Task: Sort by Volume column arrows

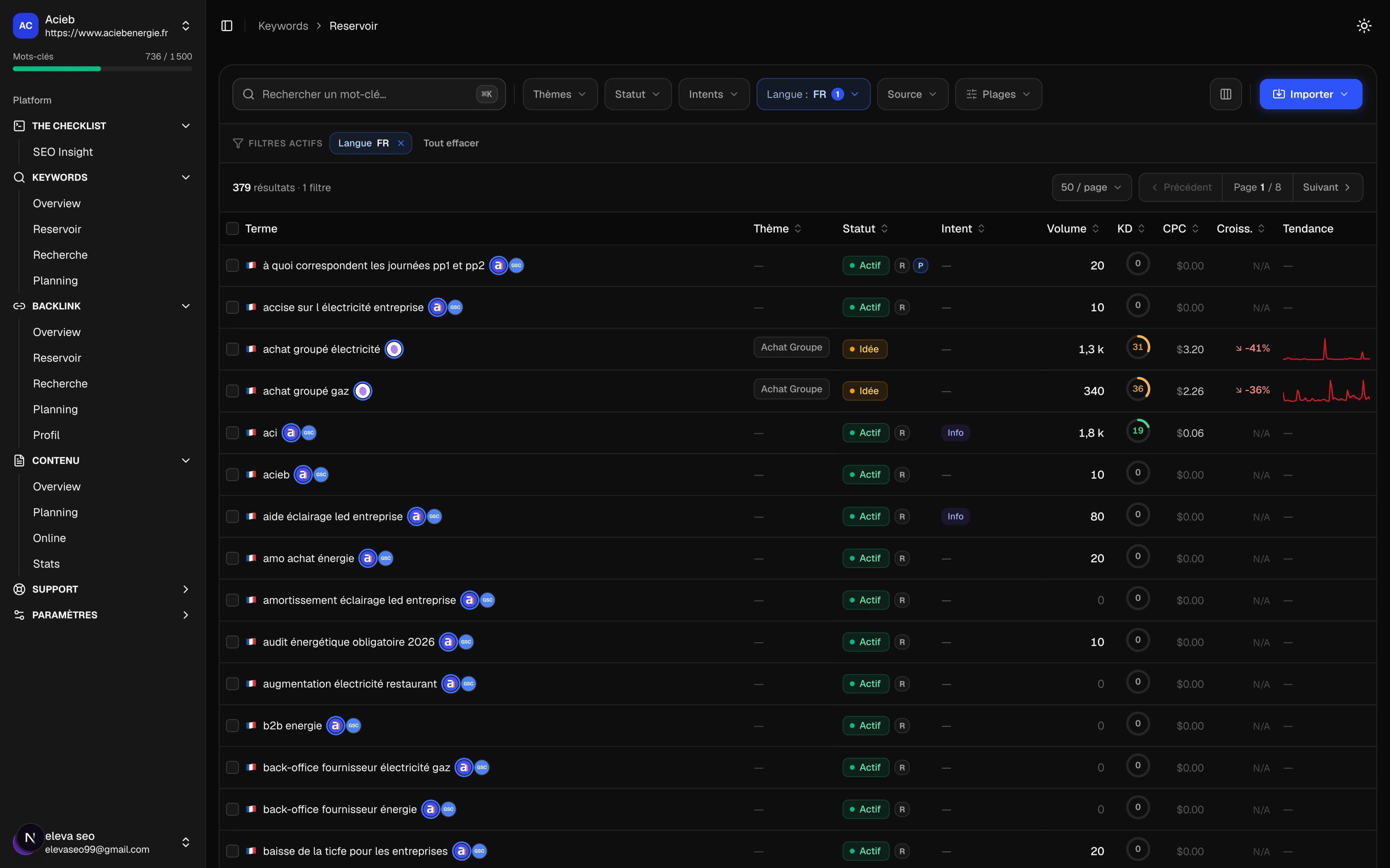Action: click(x=1095, y=228)
